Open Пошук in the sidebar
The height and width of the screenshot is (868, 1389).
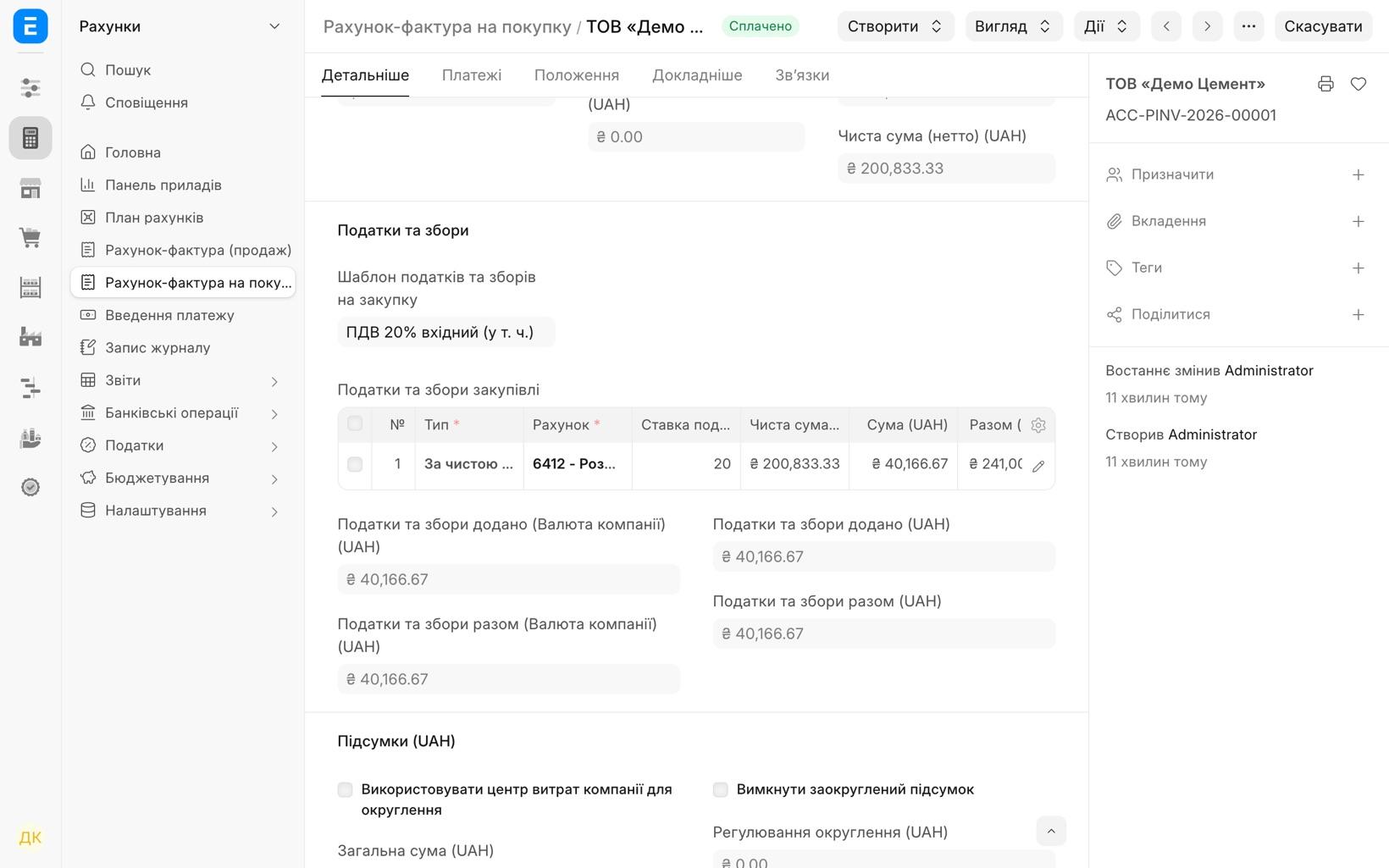point(183,70)
